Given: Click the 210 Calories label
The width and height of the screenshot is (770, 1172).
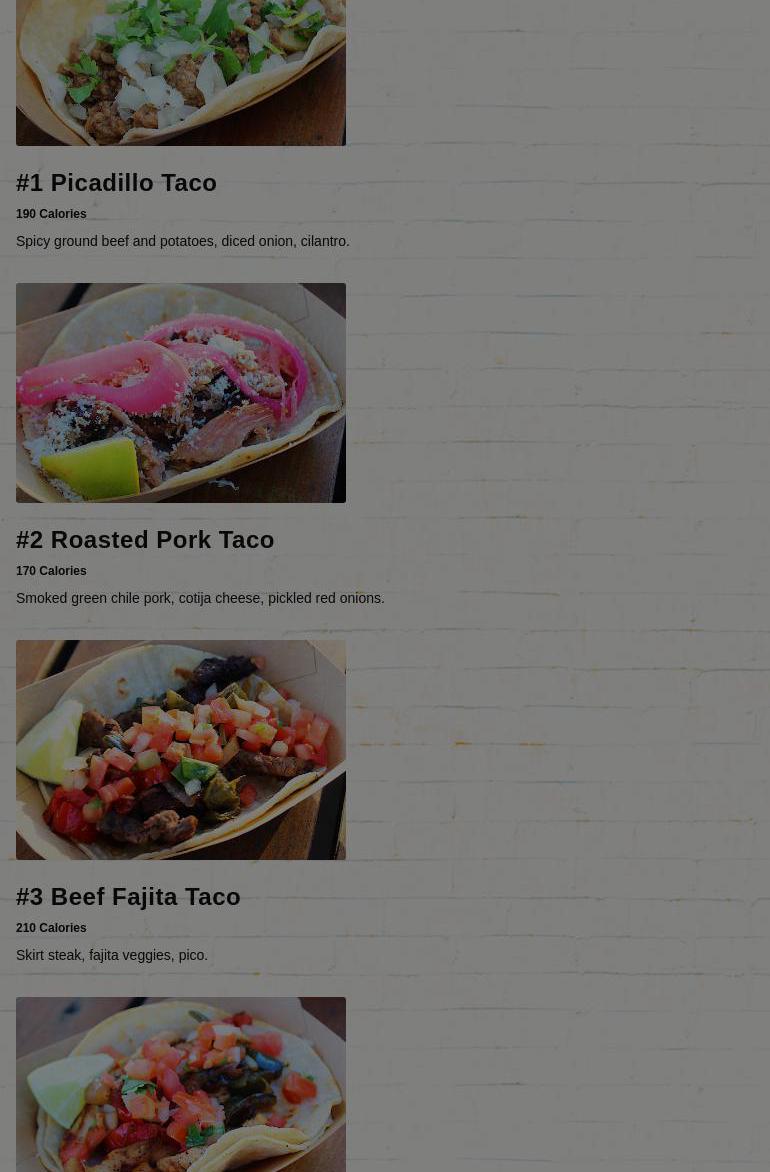Looking at the screenshot, I should click(51, 928).
